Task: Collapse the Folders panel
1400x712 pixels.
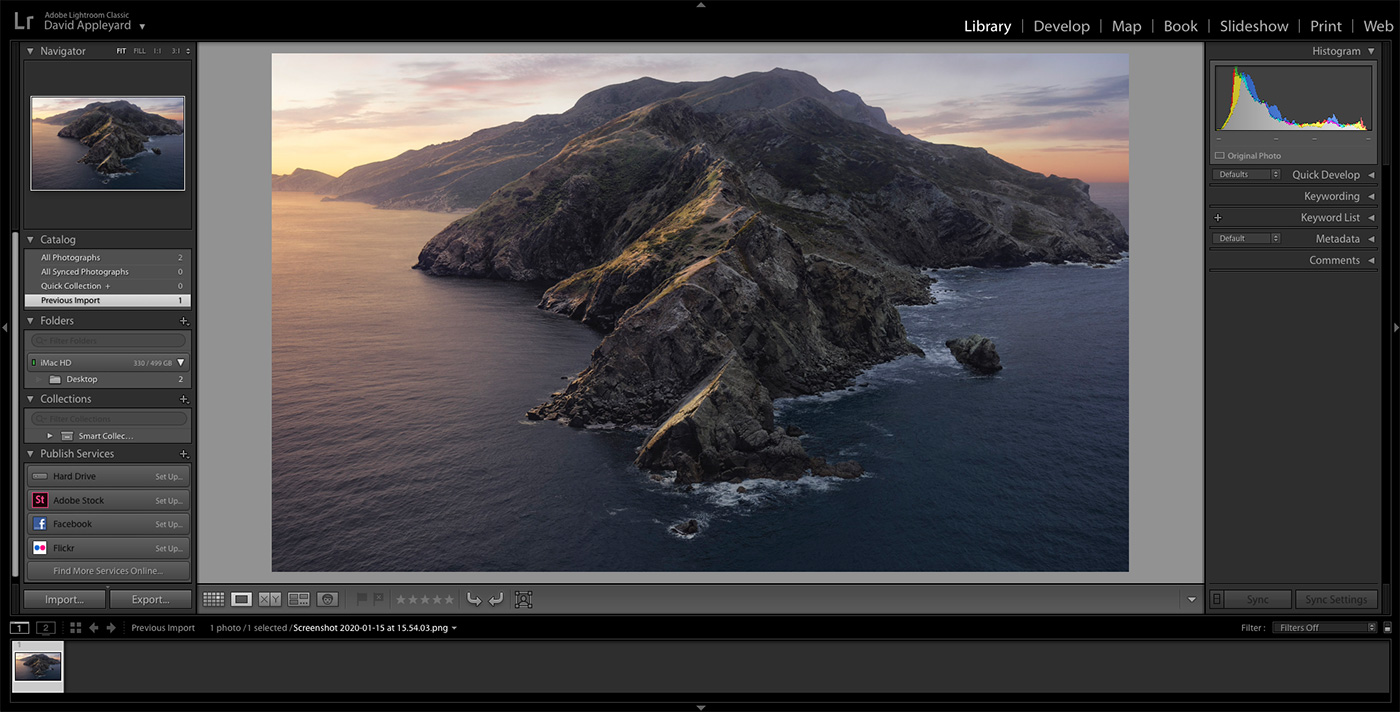Action: (30, 321)
